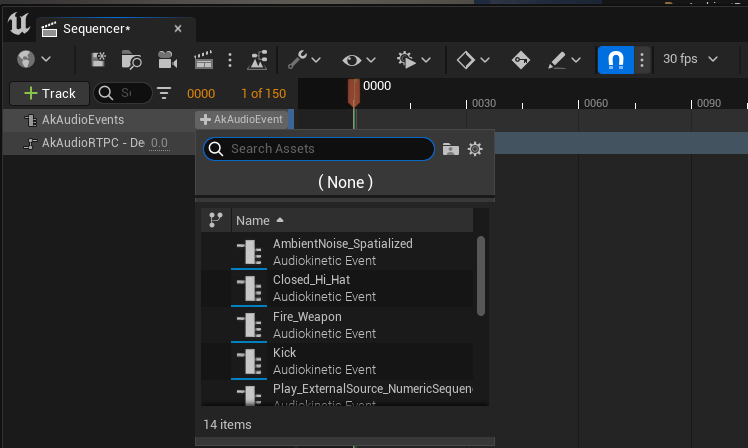Select Play_ExternalSource_NumericSequence event
Viewport: 748px width, 448px height.
pyautogui.click(x=337, y=393)
